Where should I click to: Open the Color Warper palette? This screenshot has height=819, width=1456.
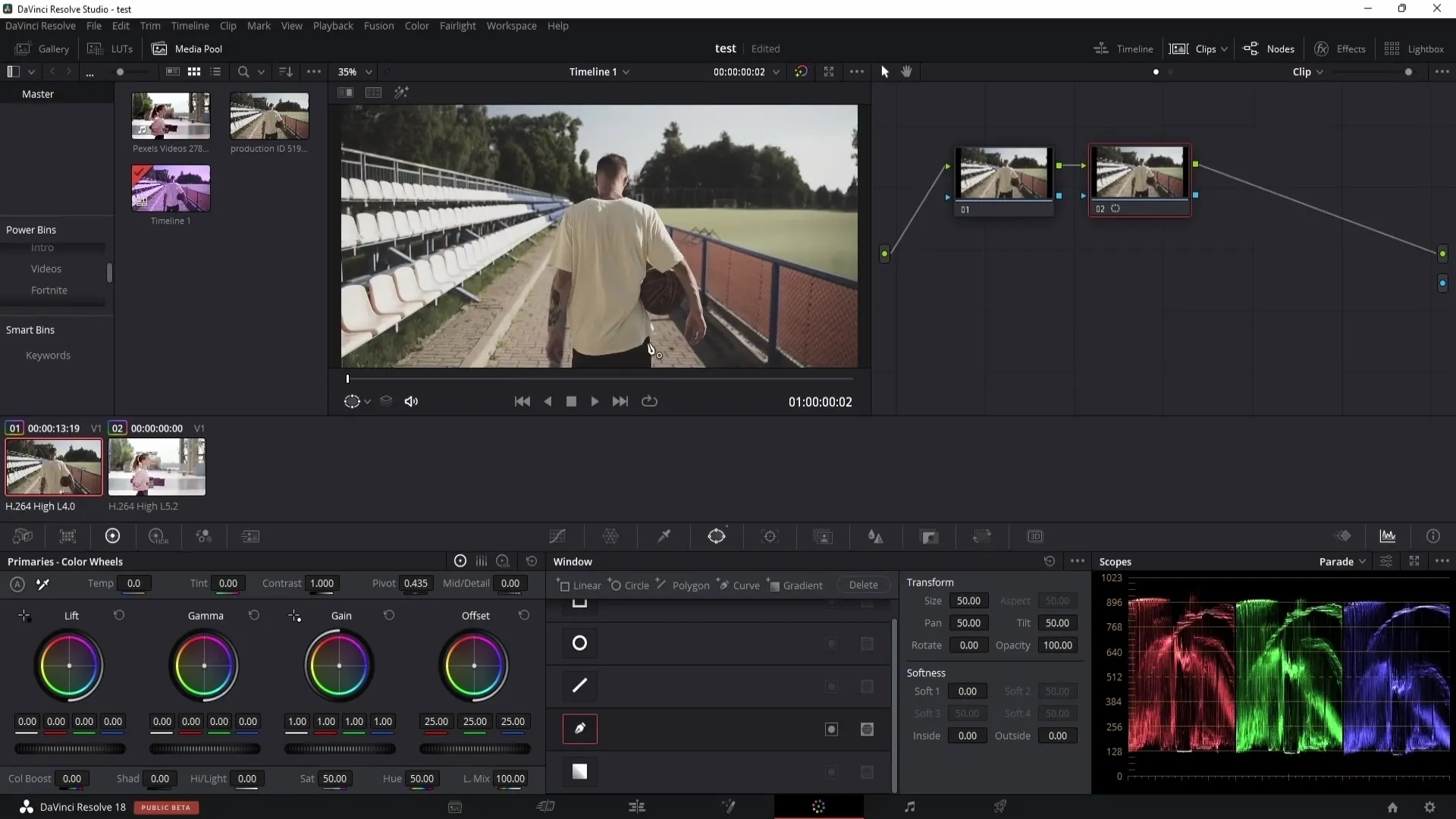[610, 537]
